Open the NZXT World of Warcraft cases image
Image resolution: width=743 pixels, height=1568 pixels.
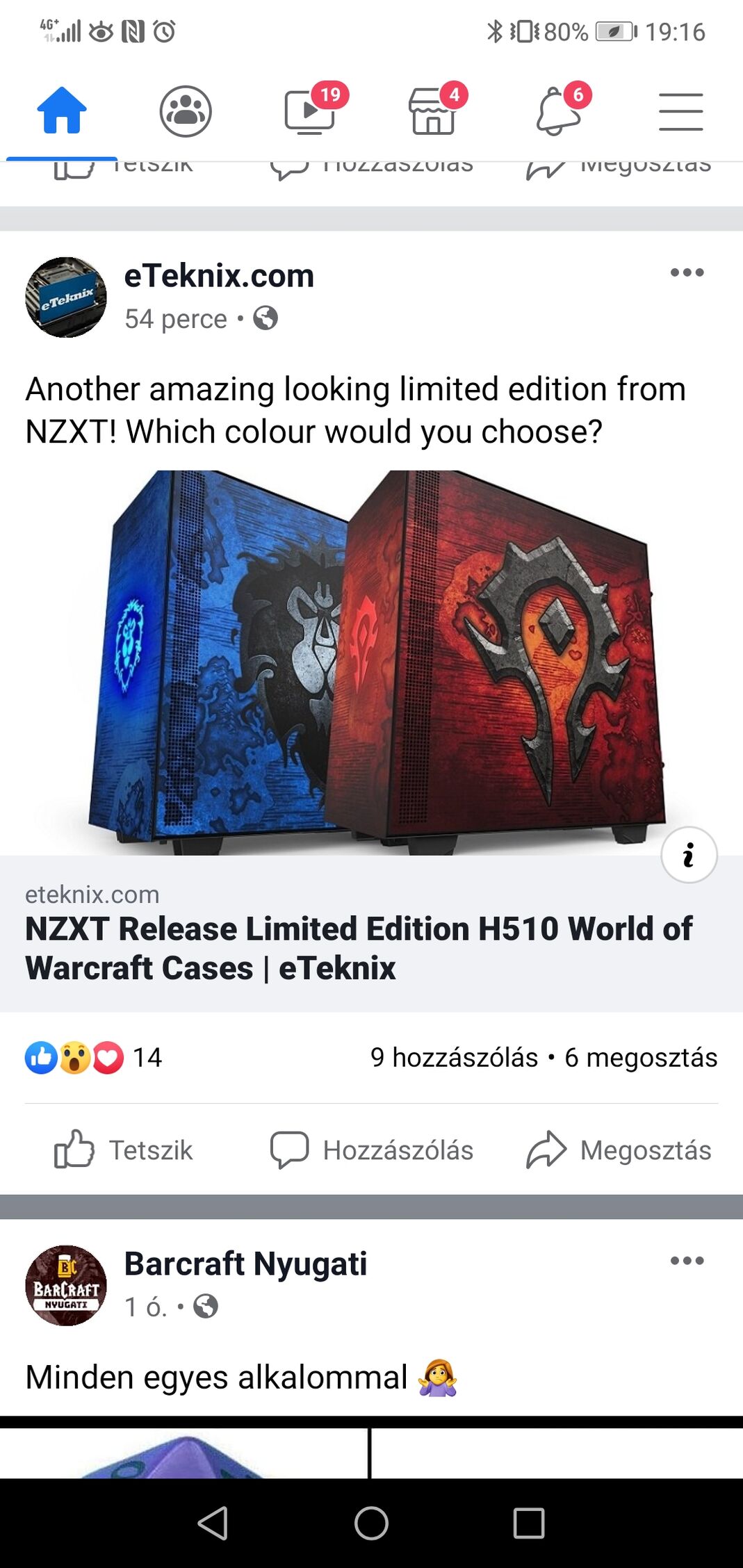[371, 662]
